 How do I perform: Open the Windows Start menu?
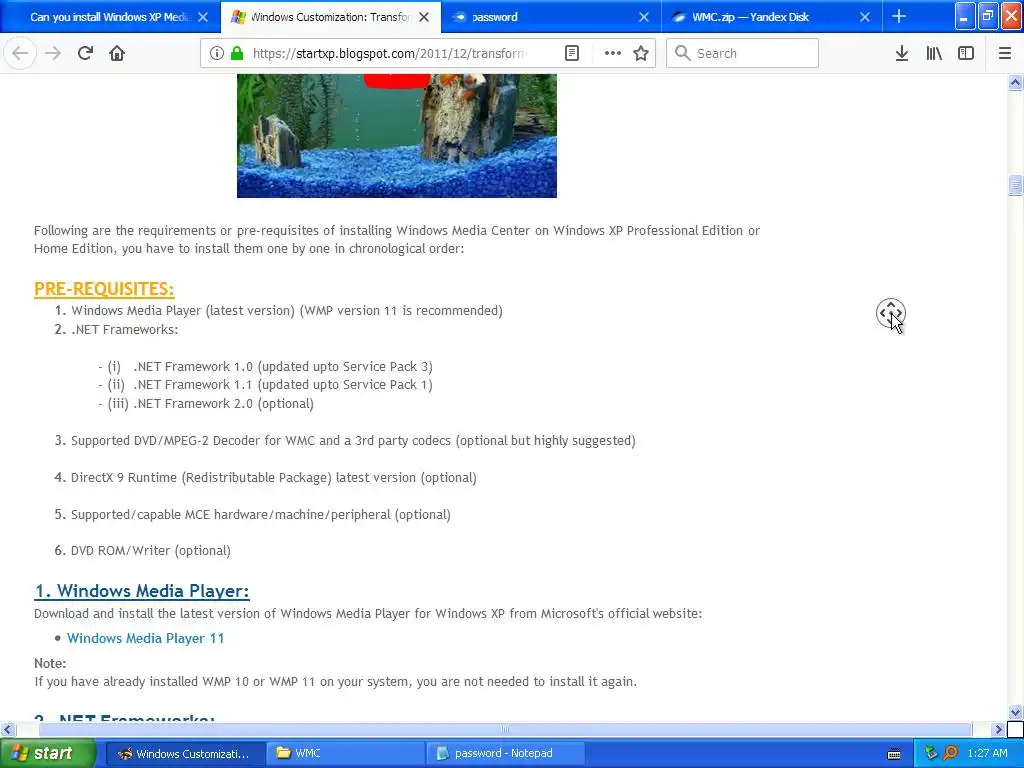click(x=47, y=753)
